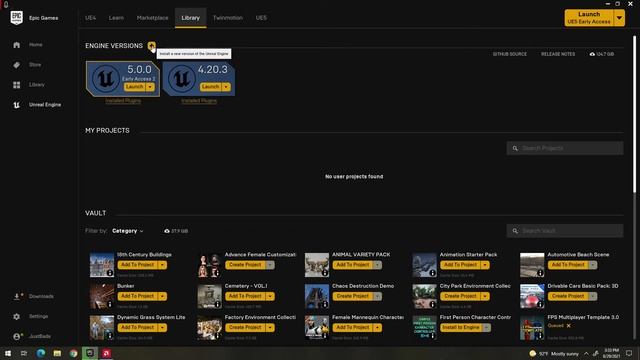The image size is (640, 360).
Task: Launch engine version 5.0.0
Action: 134,87
